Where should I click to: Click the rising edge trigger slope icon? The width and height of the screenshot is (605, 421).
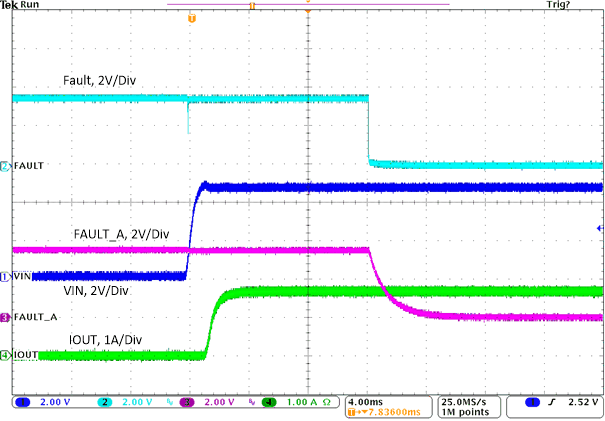coord(552,402)
